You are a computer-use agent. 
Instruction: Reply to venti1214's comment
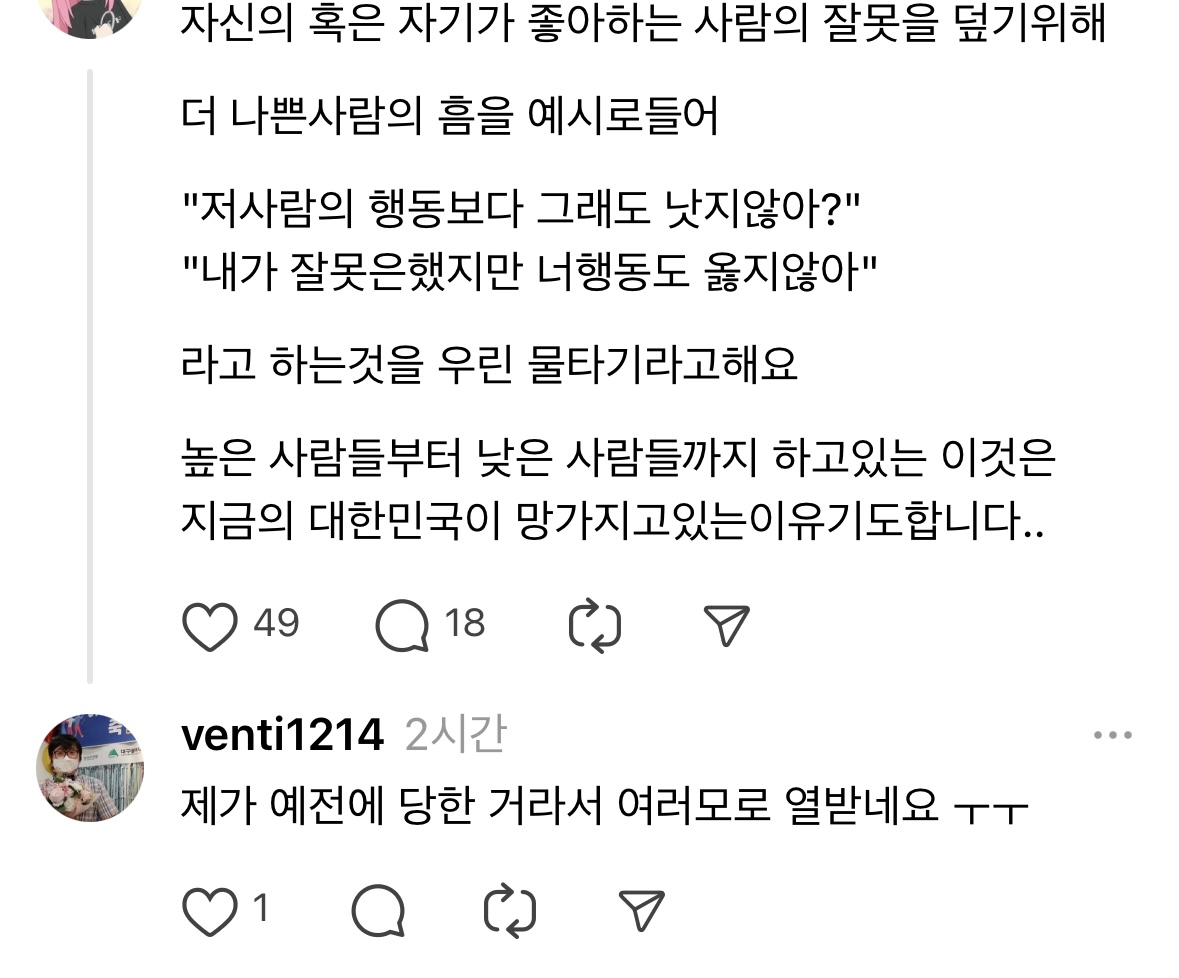(x=378, y=911)
